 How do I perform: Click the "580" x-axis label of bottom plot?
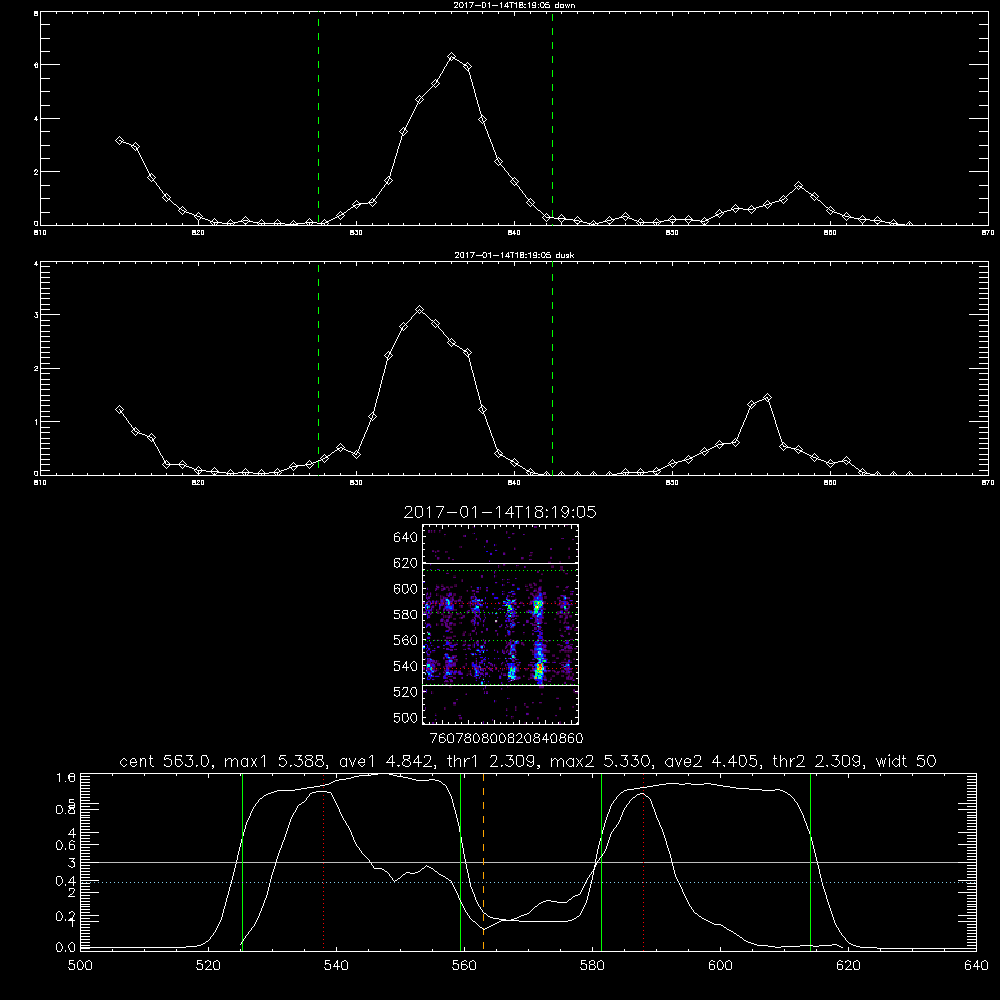[x=592, y=966]
